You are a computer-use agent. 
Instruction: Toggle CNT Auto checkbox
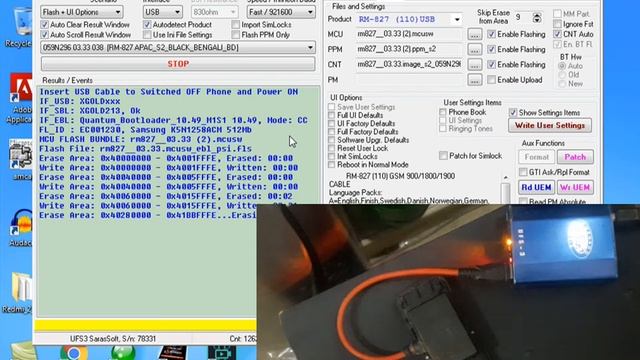click(x=557, y=34)
